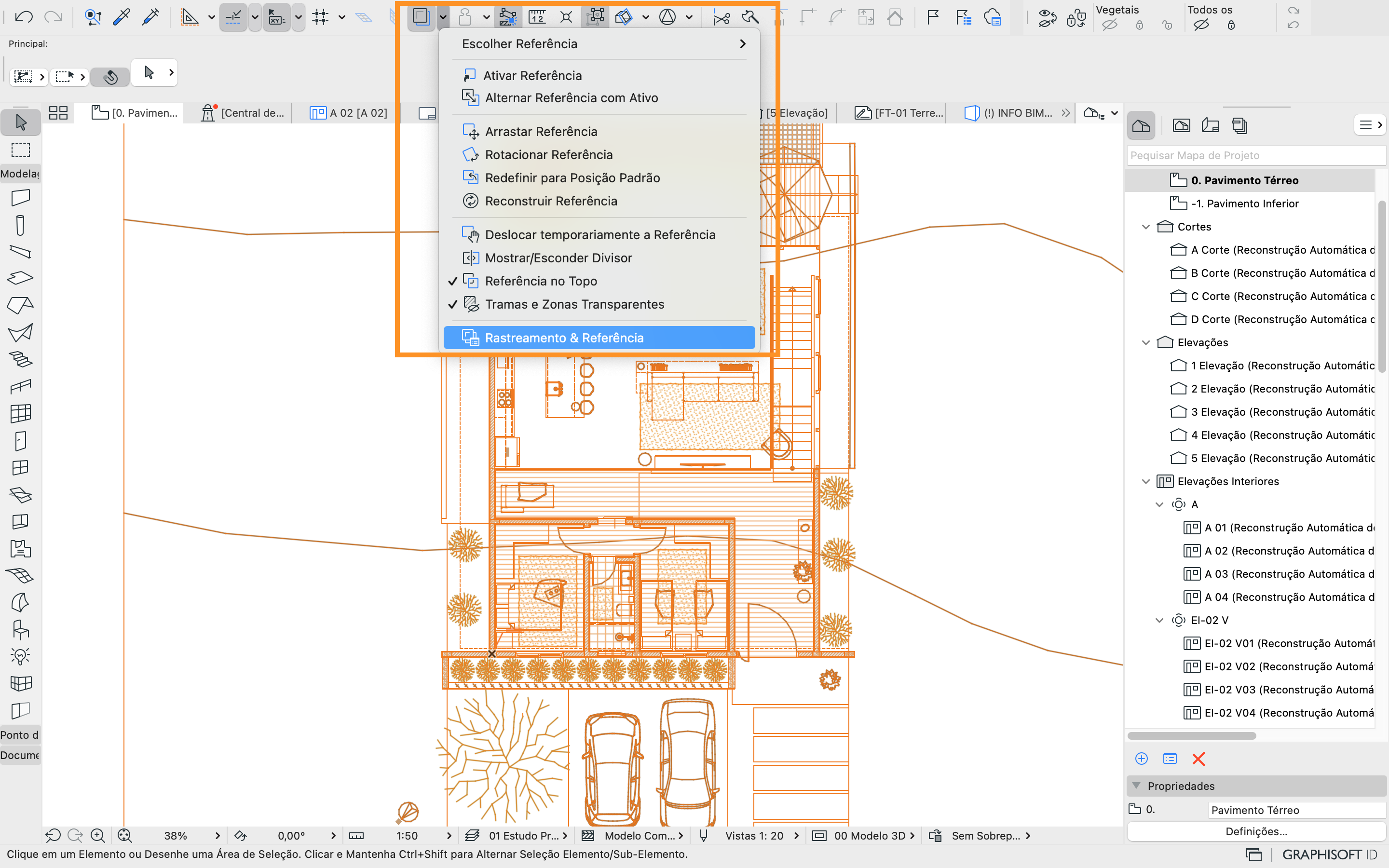This screenshot has height=868, width=1389.
Task: Select the Split tool (axe icon)
Action: click(x=750, y=17)
